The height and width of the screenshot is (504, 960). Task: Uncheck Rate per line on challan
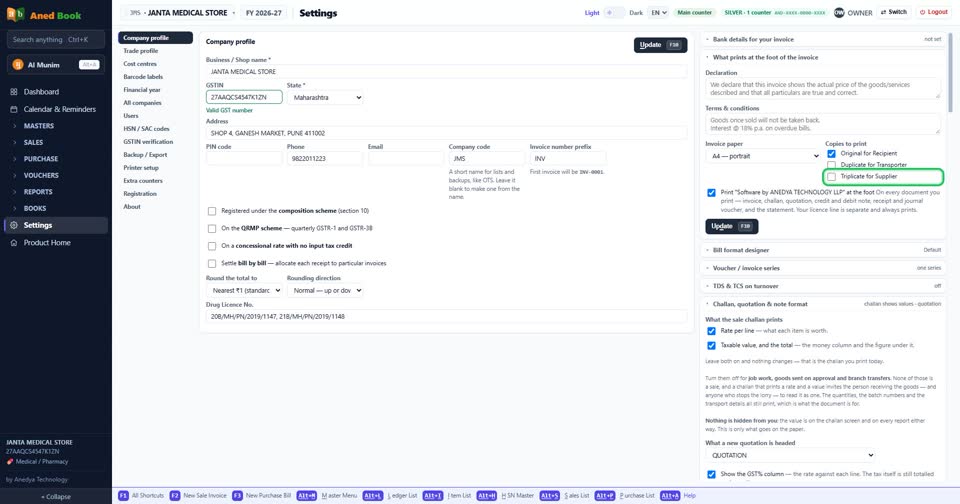coord(711,331)
